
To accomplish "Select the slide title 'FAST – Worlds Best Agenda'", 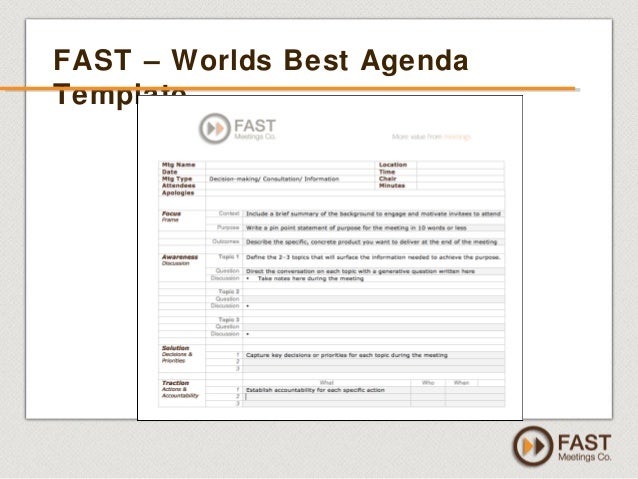I will 261,60.
